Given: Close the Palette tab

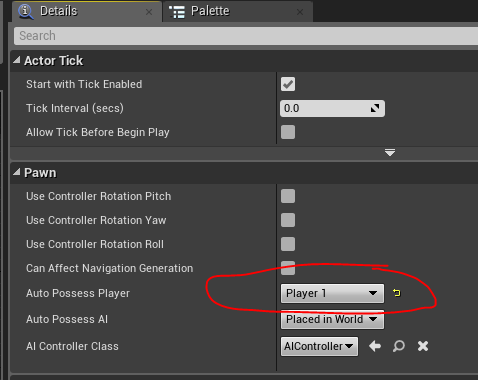Looking at the screenshot, I should click(300, 12).
